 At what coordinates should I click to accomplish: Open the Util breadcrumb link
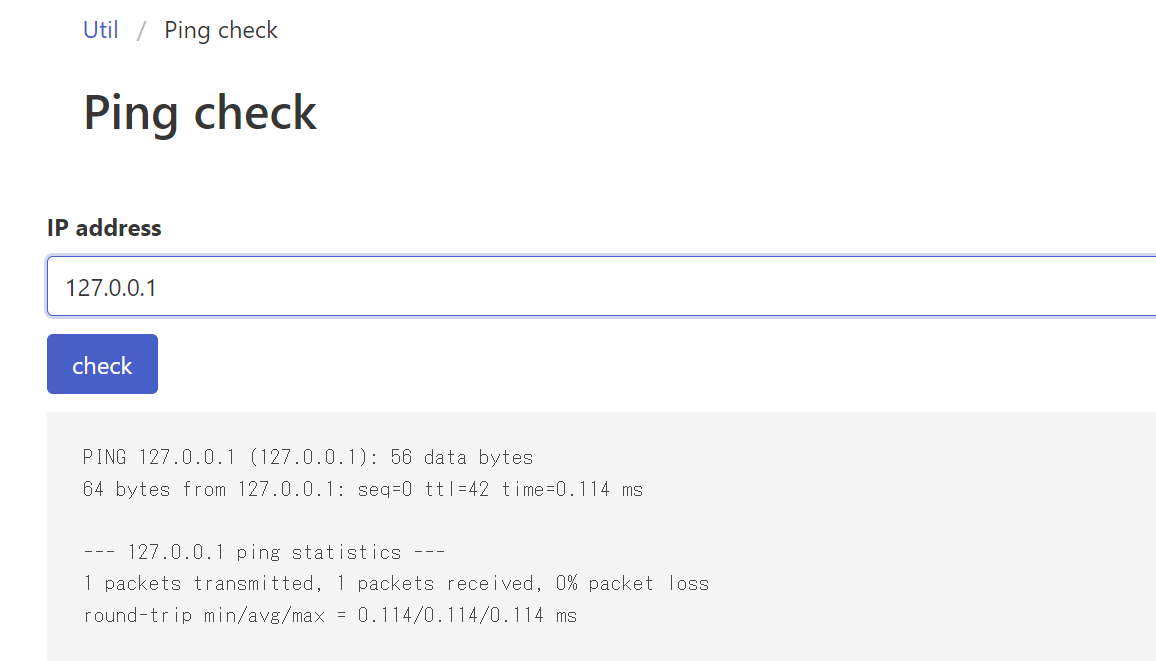coord(100,30)
